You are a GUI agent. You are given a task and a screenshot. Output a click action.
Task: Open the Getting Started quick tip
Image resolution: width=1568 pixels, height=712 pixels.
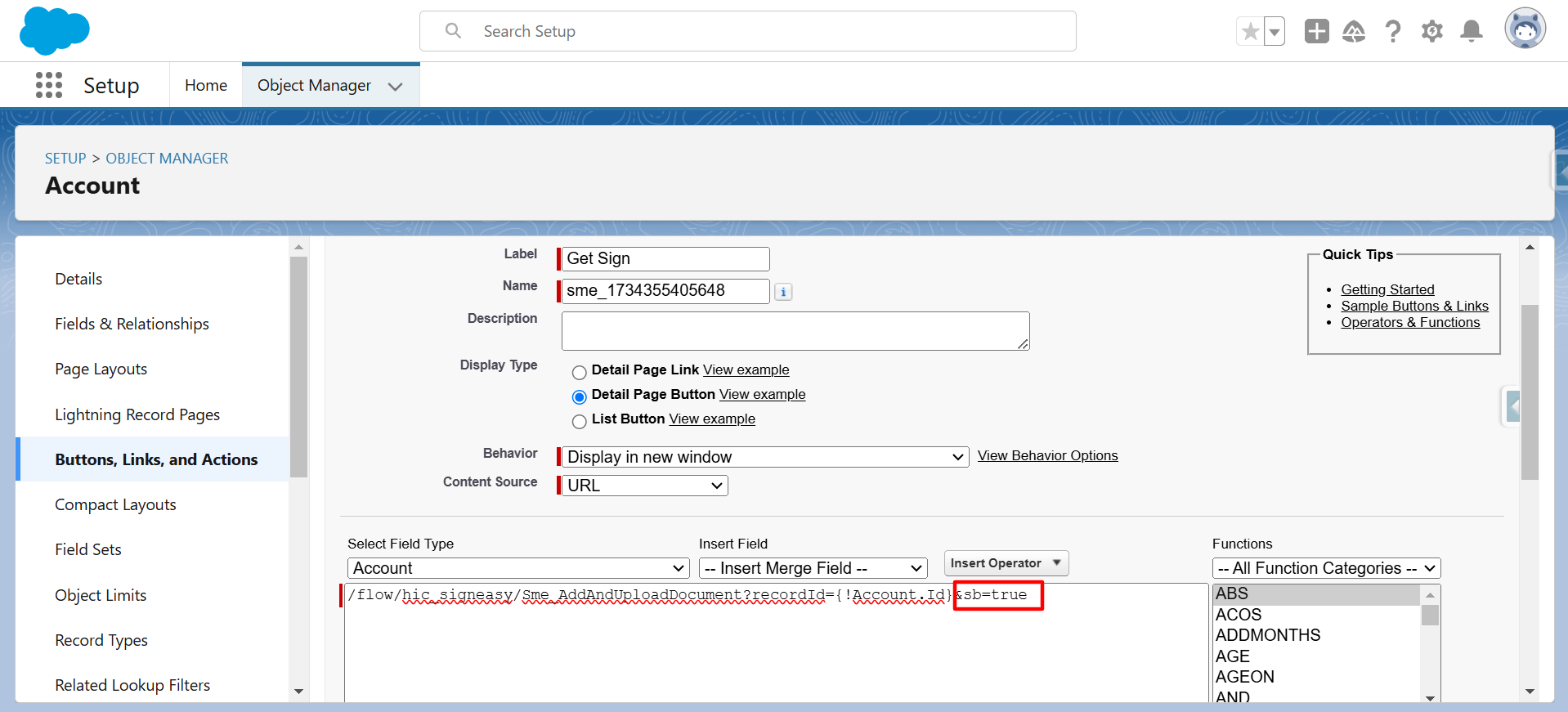tap(1387, 289)
